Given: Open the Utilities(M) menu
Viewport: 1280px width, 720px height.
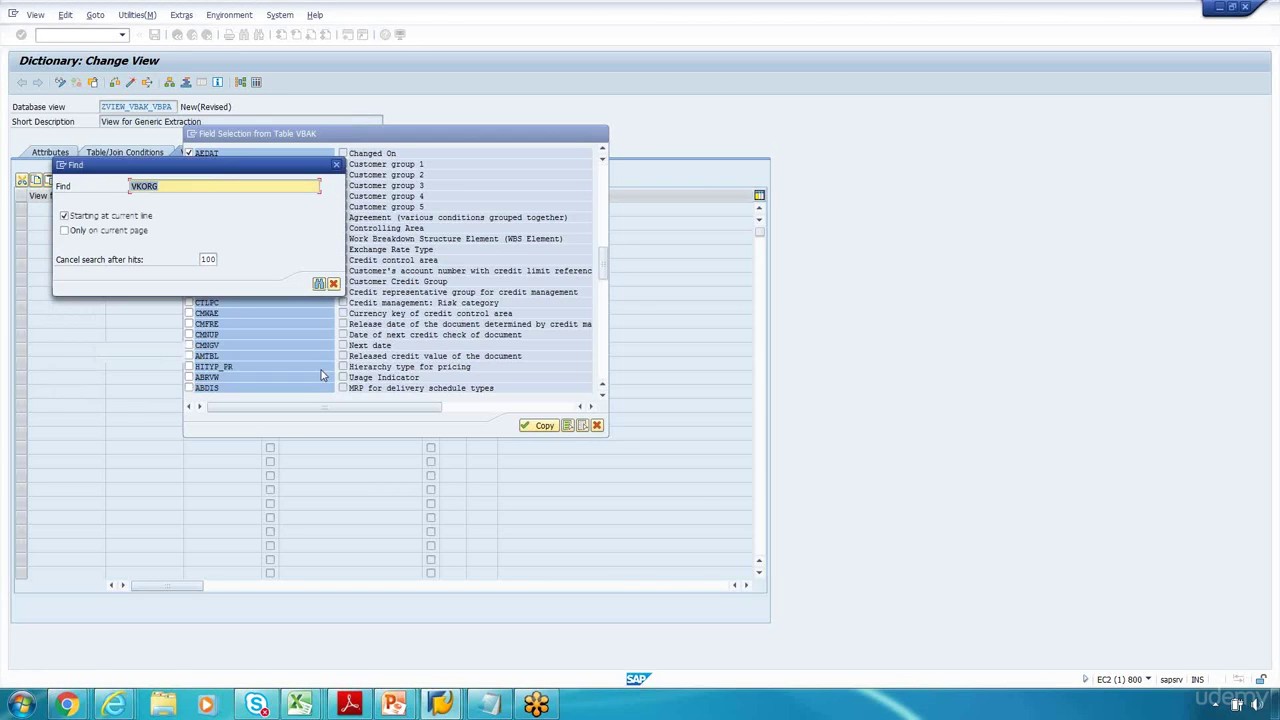Looking at the screenshot, I should (137, 15).
